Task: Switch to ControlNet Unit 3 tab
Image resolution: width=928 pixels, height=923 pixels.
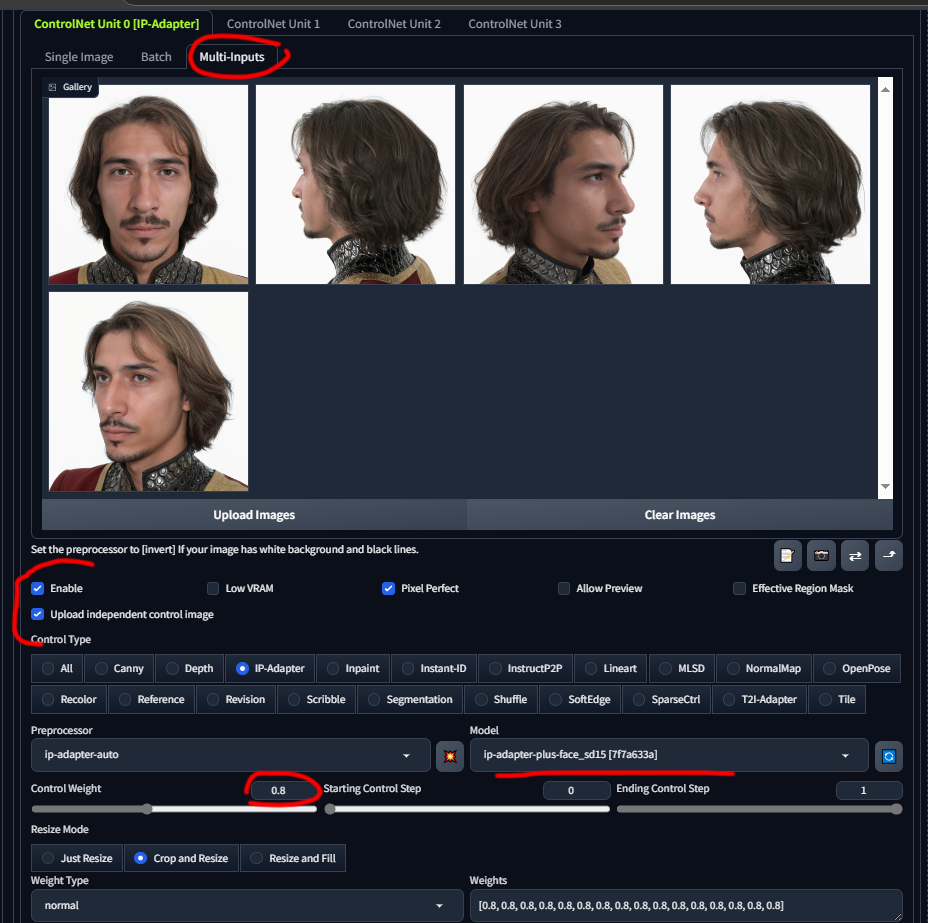Action: point(514,24)
